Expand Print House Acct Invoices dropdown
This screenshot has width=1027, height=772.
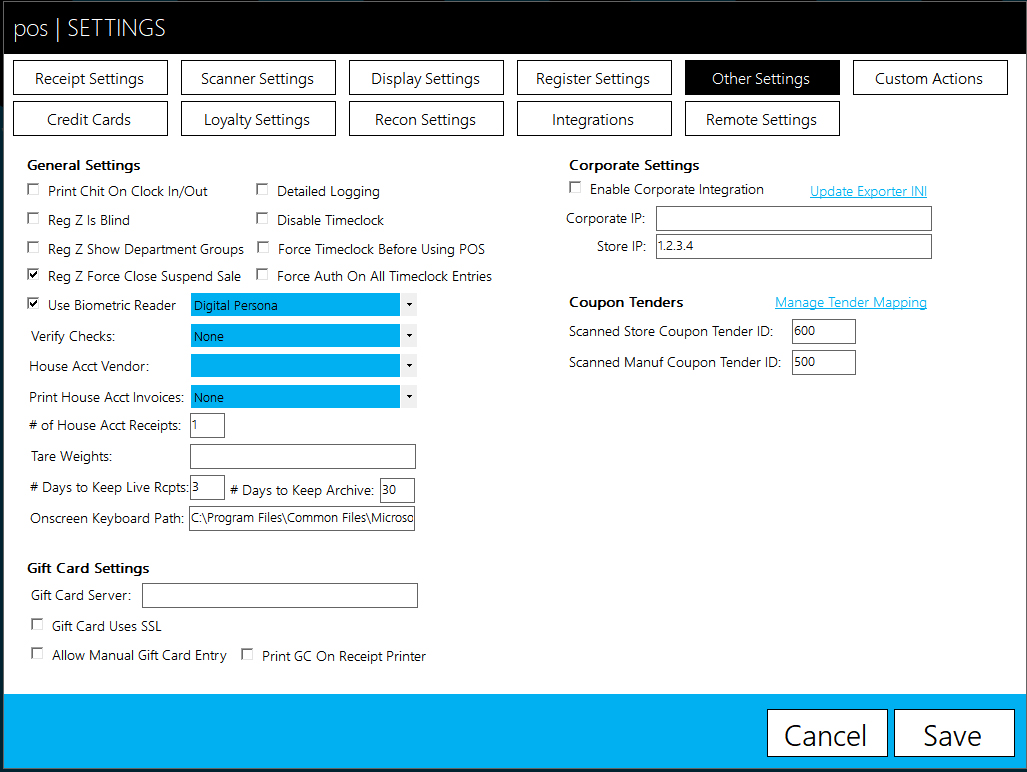pyautogui.click(x=409, y=396)
